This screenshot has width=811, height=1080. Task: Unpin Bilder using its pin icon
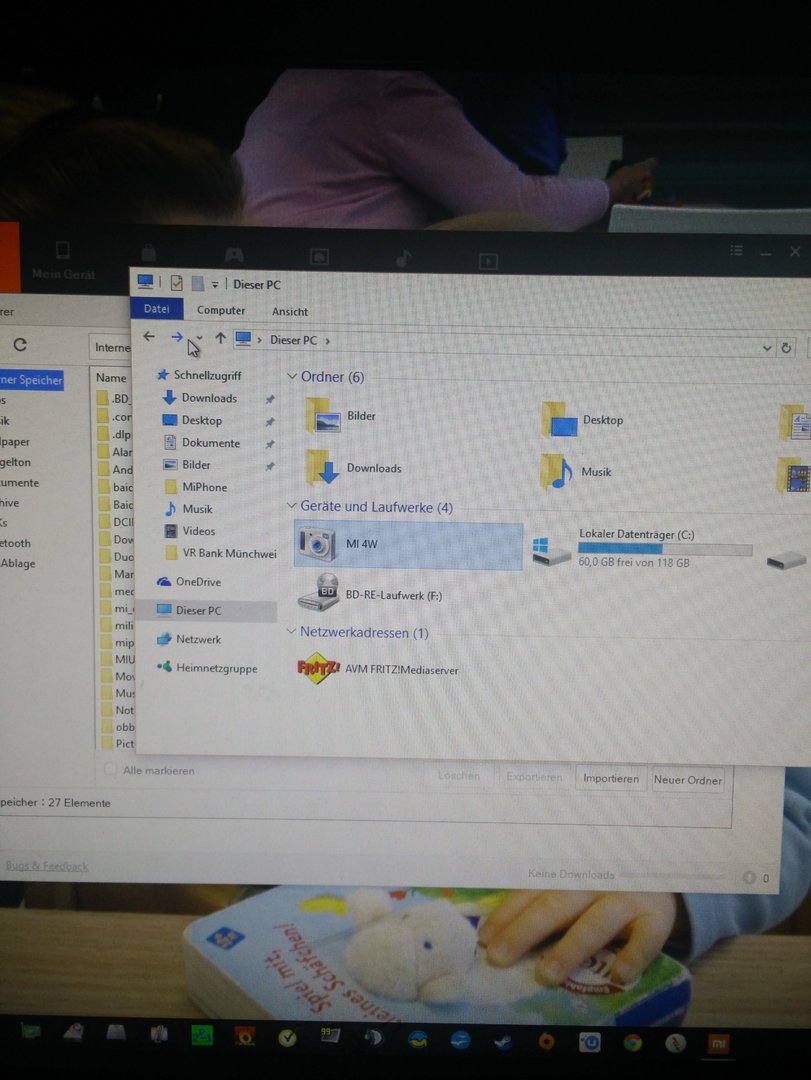270,466
